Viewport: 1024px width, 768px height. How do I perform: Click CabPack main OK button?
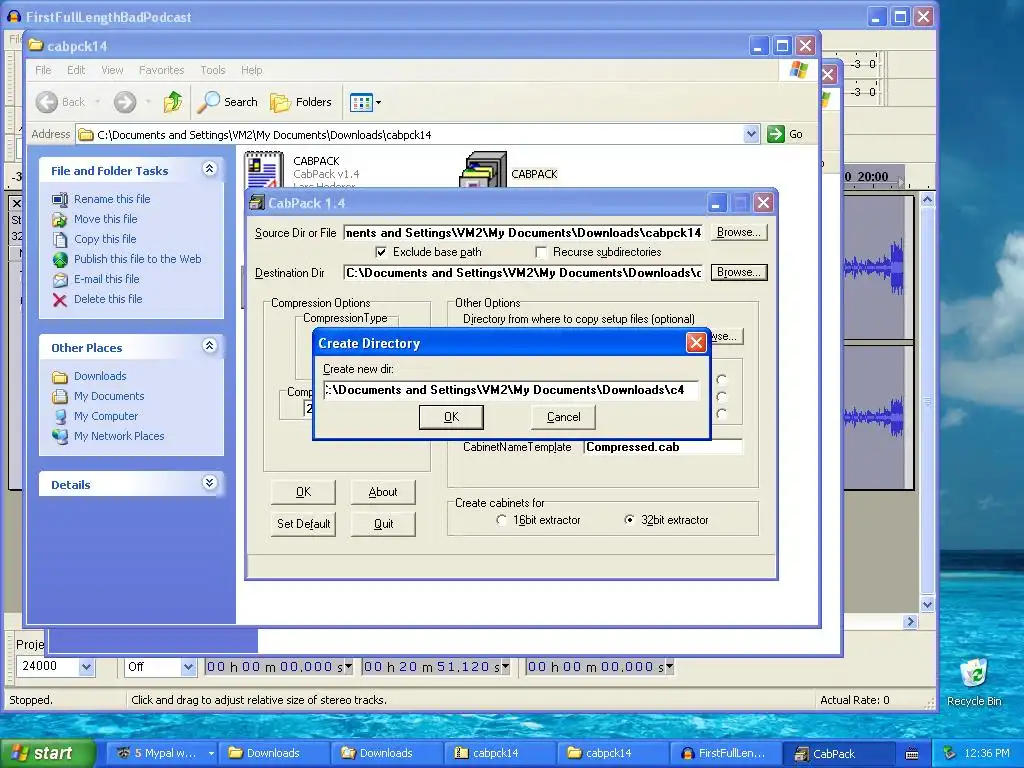pos(303,492)
